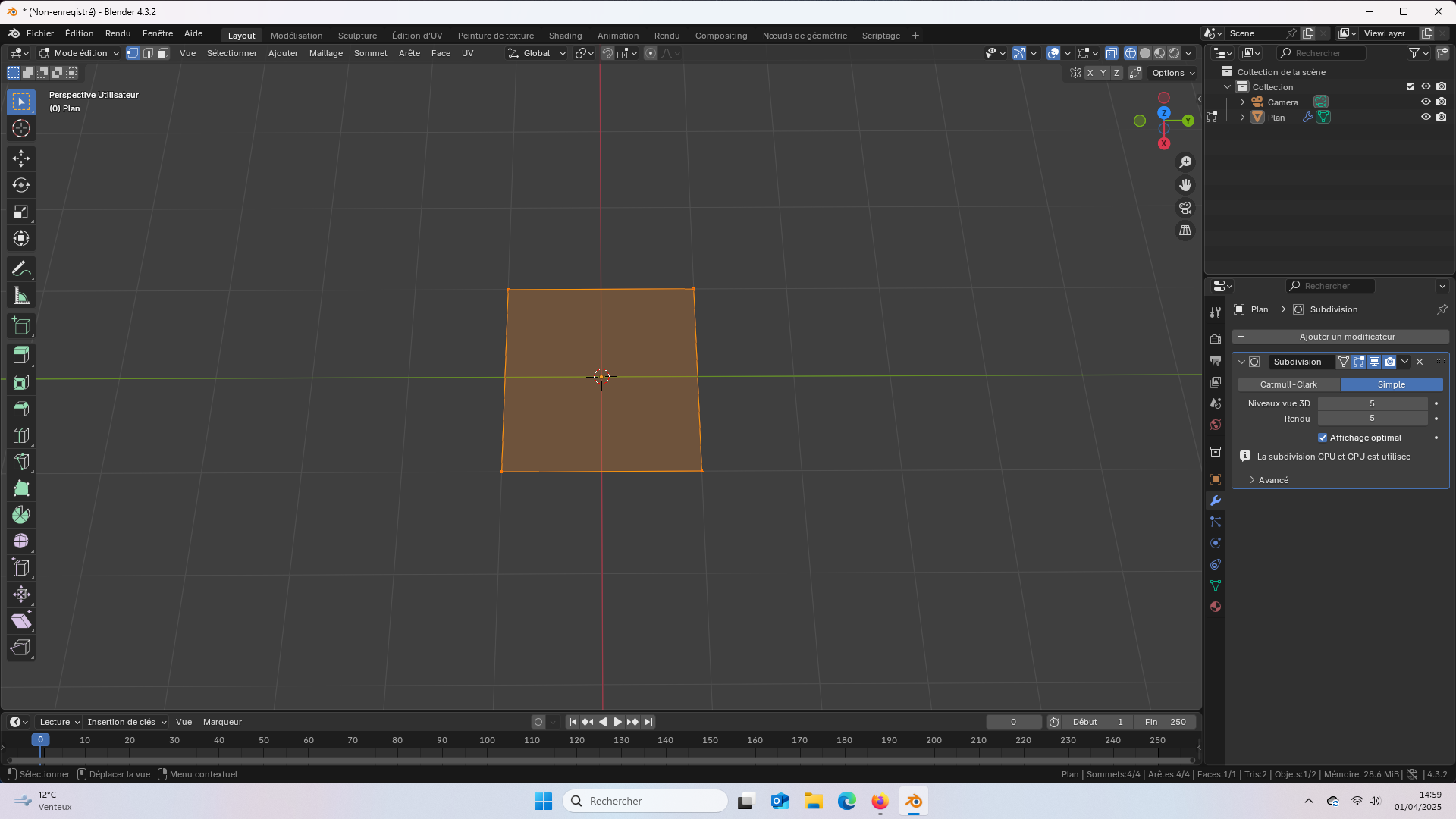The height and width of the screenshot is (819, 1456).
Task: Toggle camera view in the viewport
Action: click(1185, 208)
